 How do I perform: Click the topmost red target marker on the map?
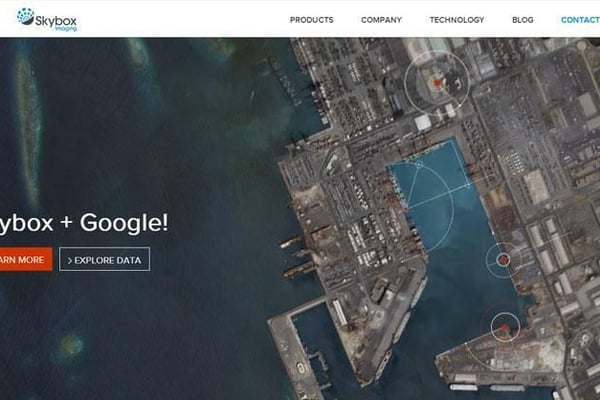(436, 82)
